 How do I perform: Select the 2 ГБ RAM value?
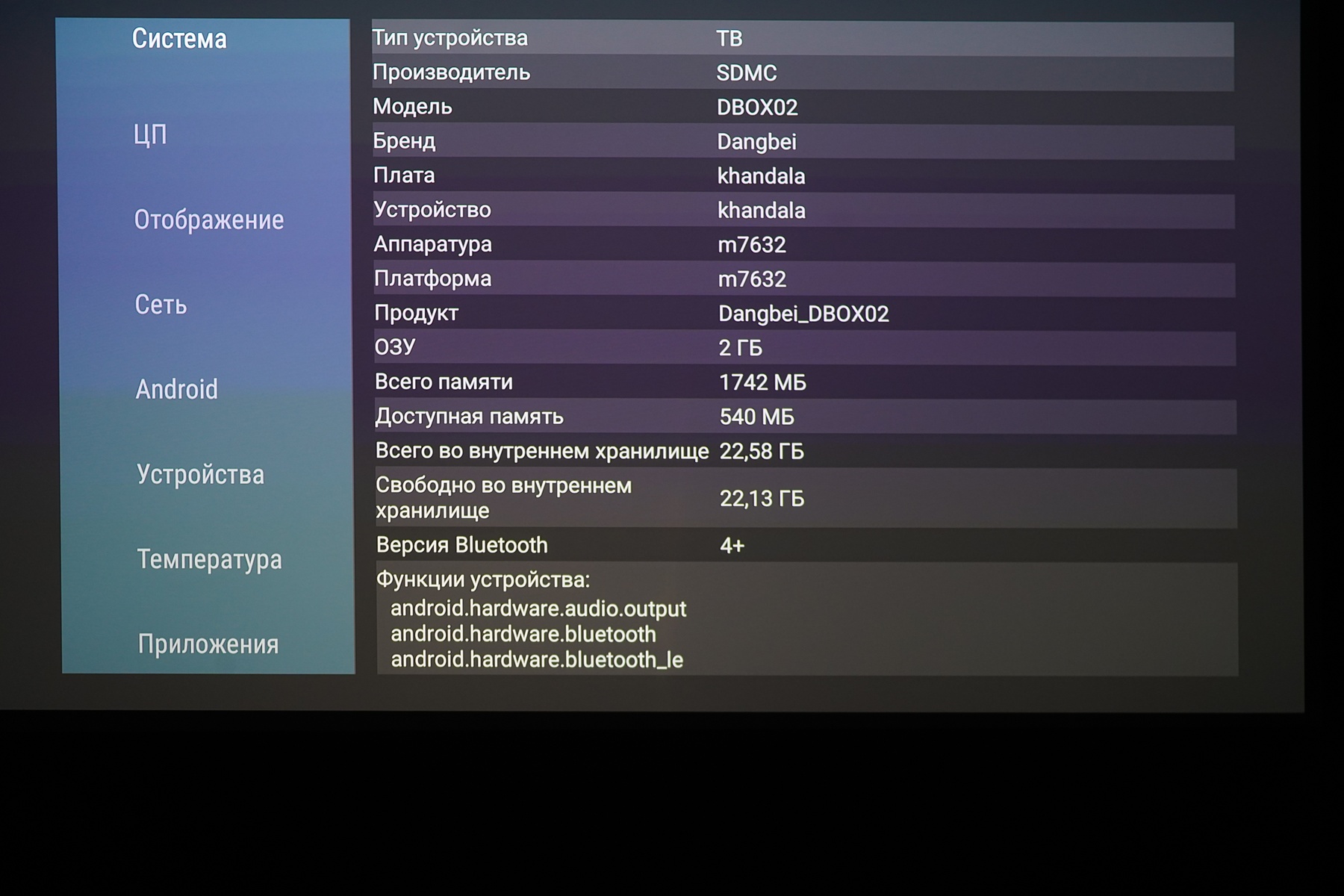point(741,348)
